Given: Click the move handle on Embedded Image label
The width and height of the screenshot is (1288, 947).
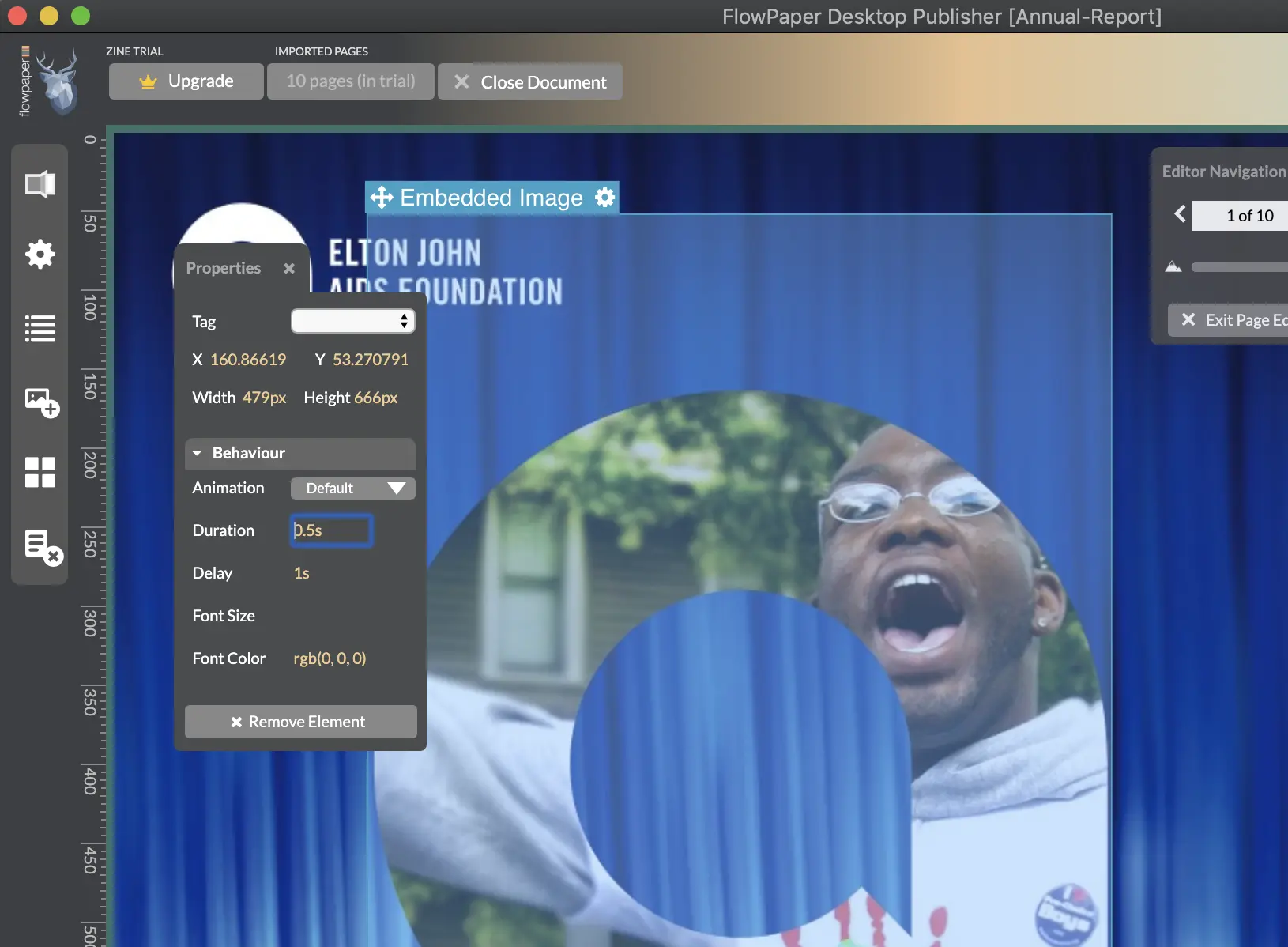Looking at the screenshot, I should coord(382,197).
